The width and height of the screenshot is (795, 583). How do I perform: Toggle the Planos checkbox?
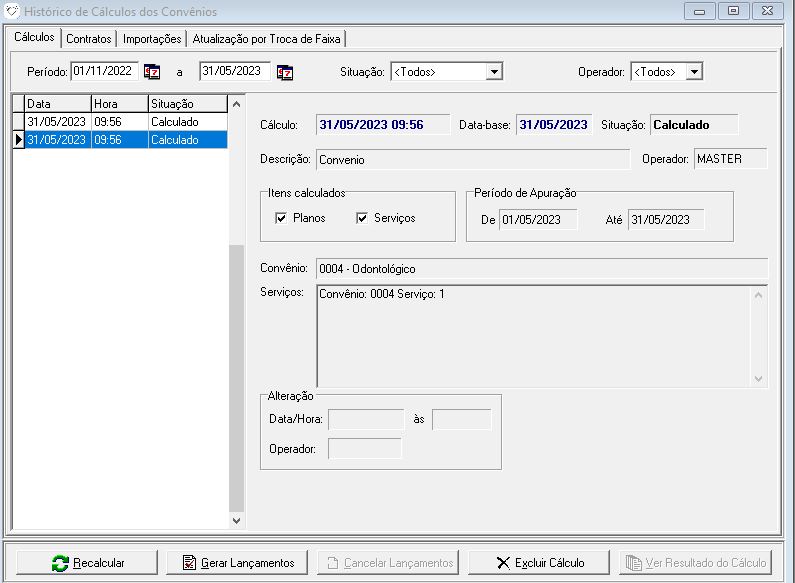(281, 218)
